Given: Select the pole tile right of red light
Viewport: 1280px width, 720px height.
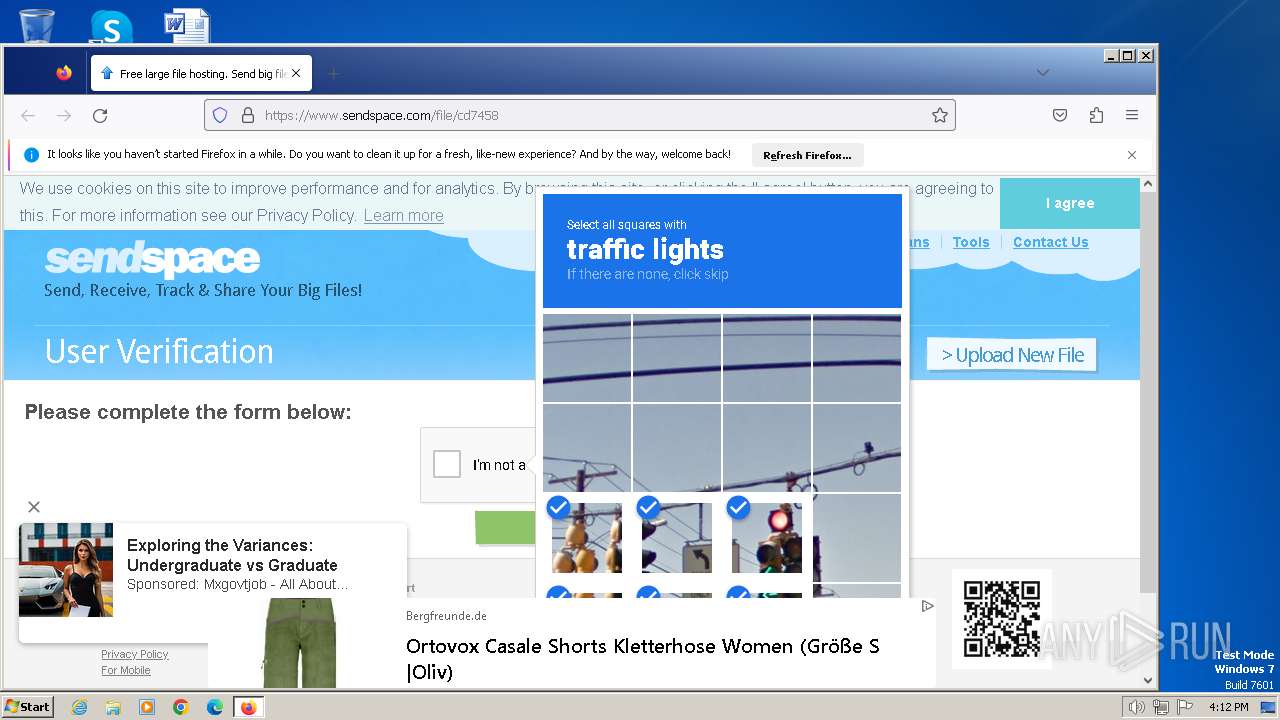Looking at the screenshot, I should click(x=857, y=538).
